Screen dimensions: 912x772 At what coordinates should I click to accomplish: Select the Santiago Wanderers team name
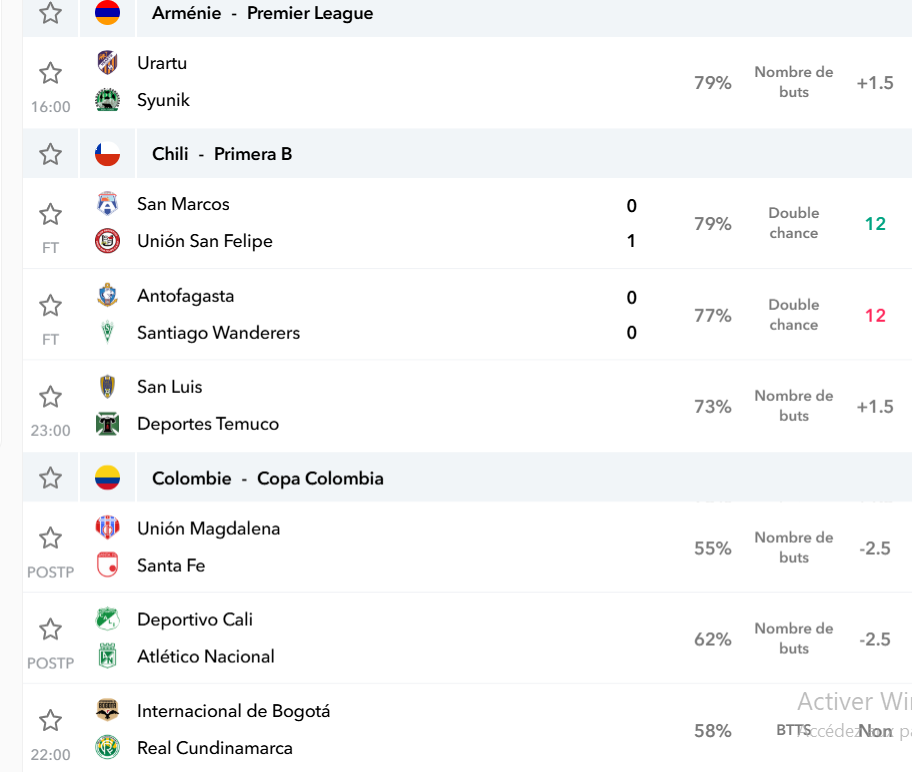coord(219,333)
